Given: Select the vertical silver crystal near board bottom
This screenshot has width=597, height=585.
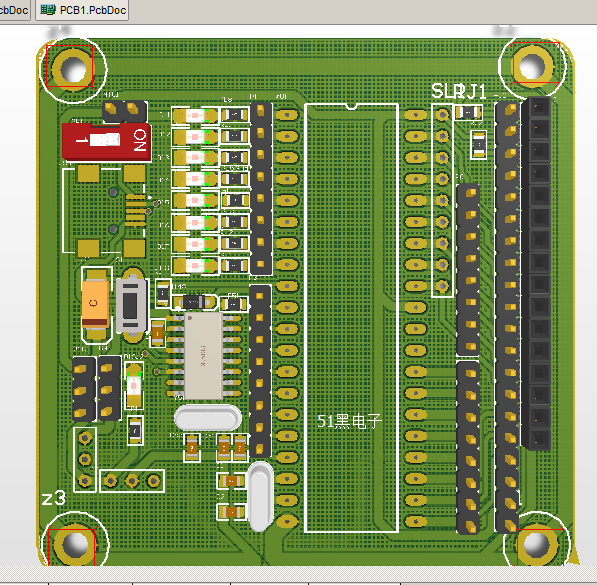Looking at the screenshot, I should pyautogui.click(x=260, y=497).
